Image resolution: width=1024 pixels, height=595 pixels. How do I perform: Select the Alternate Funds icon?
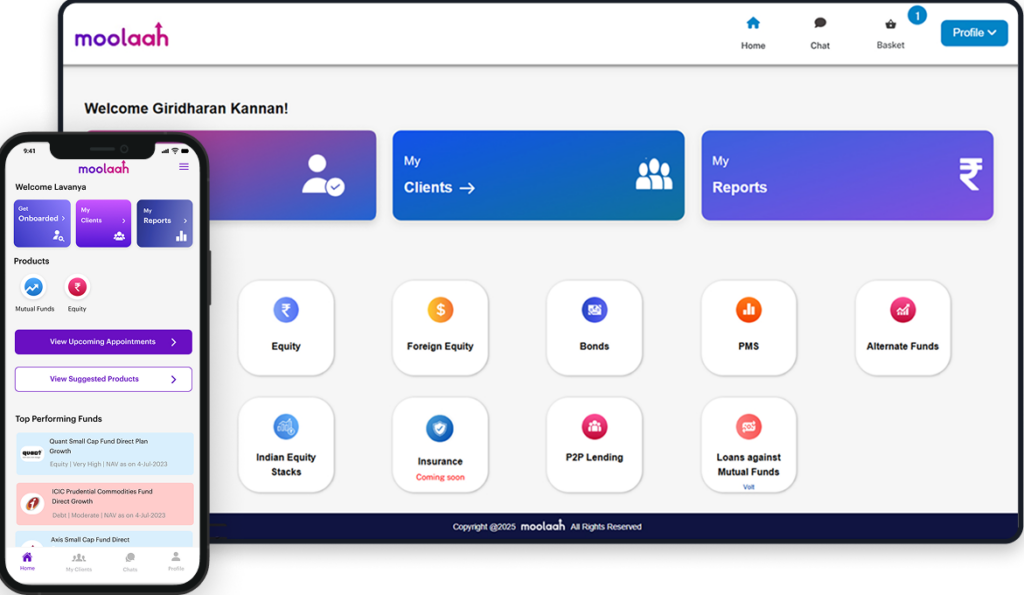point(902,311)
